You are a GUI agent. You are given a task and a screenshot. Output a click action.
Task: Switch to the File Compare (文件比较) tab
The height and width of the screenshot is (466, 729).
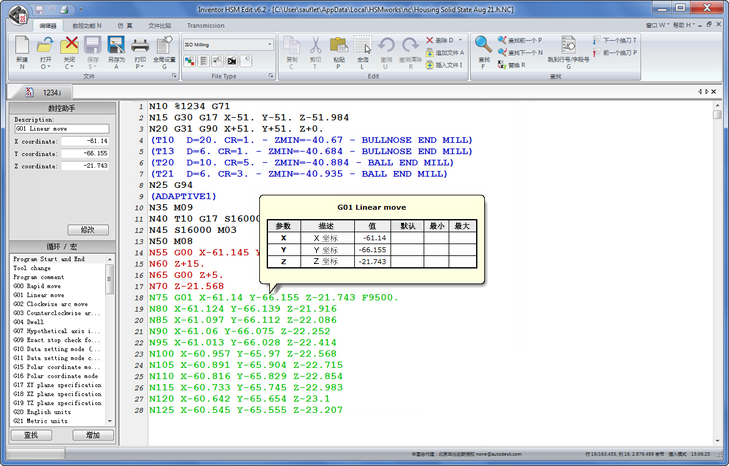tap(159, 26)
